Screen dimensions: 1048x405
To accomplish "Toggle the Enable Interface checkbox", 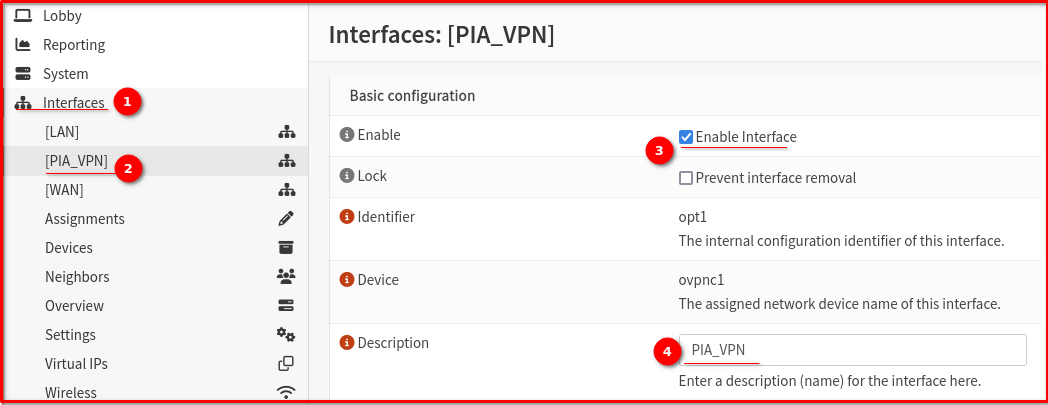I will [x=686, y=137].
